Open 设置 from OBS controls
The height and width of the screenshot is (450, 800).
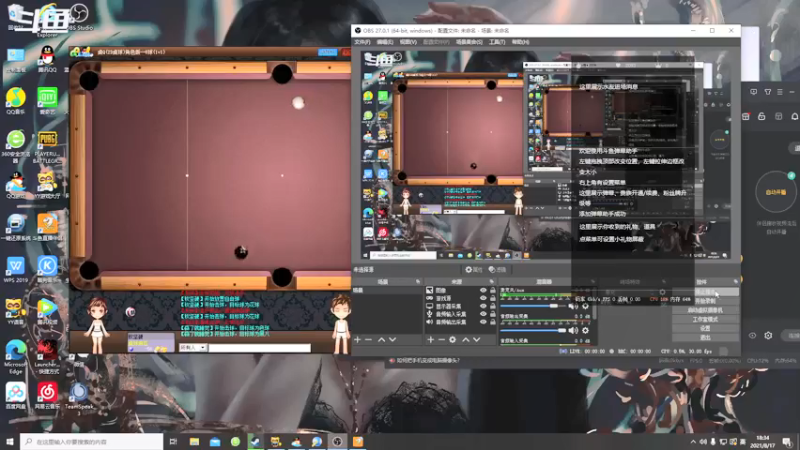coord(705,329)
